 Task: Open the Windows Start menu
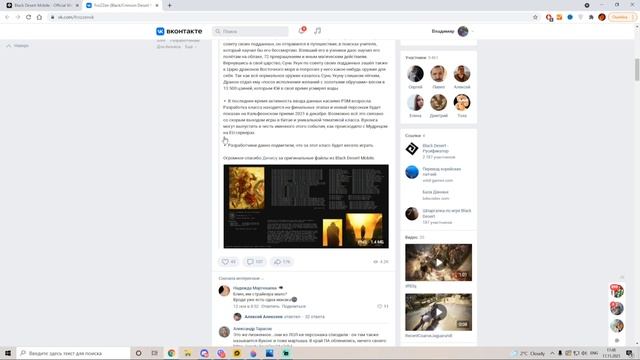click(8, 353)
